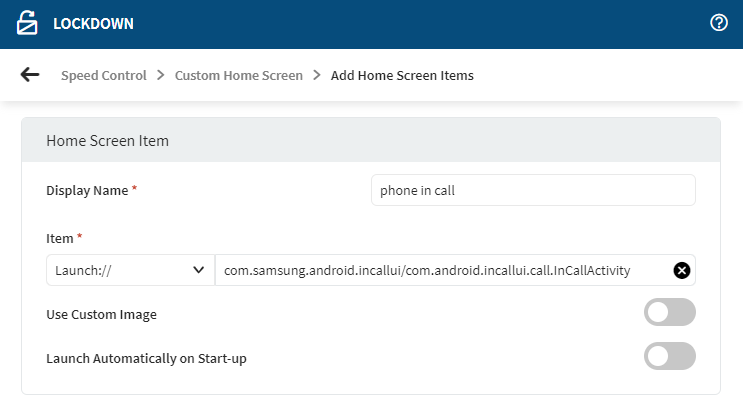Go back using the left arrow
The image size is (743, 415).
tap(30, 75)
